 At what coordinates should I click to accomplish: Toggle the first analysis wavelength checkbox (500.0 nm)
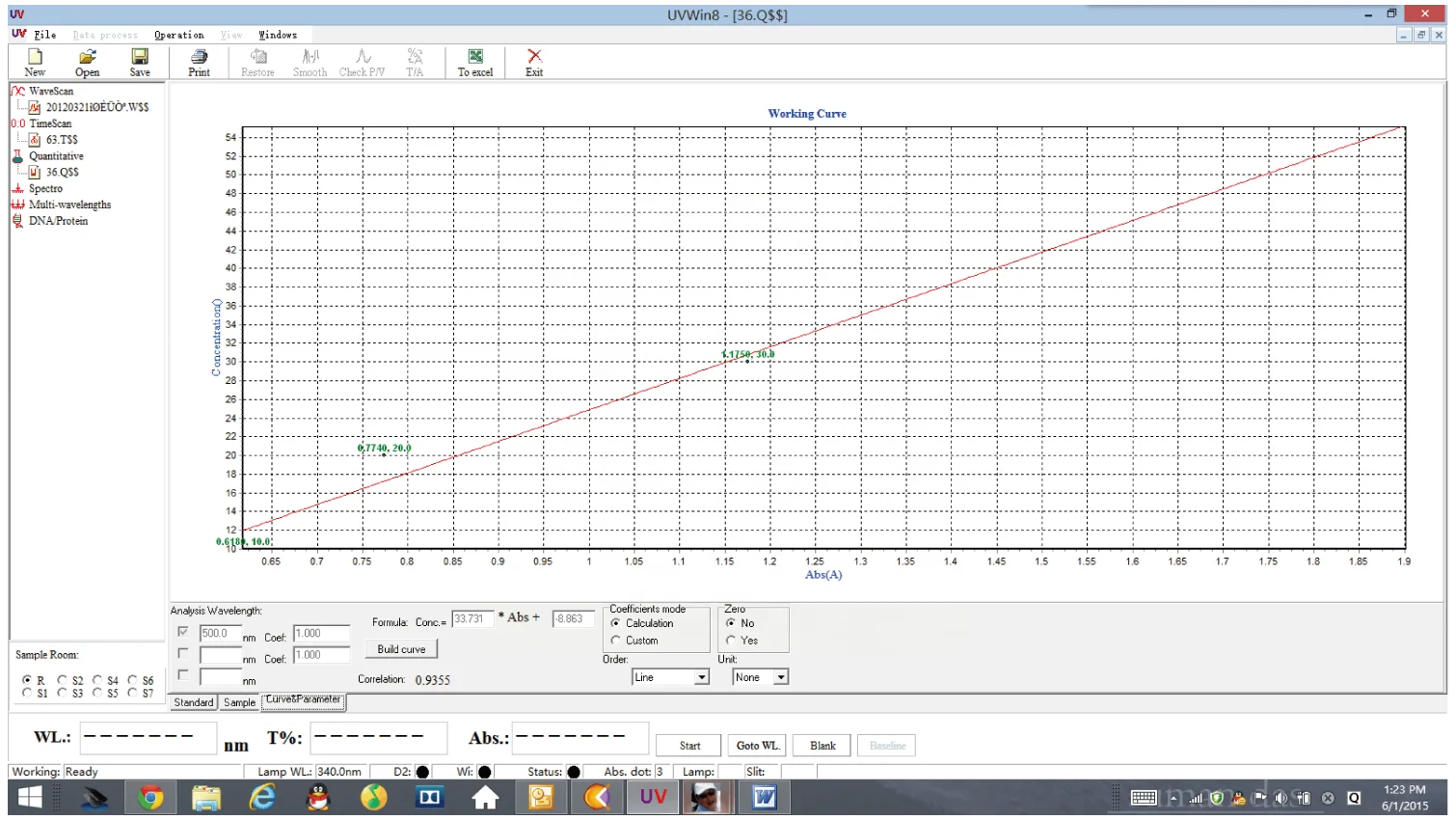coord(183,632)
